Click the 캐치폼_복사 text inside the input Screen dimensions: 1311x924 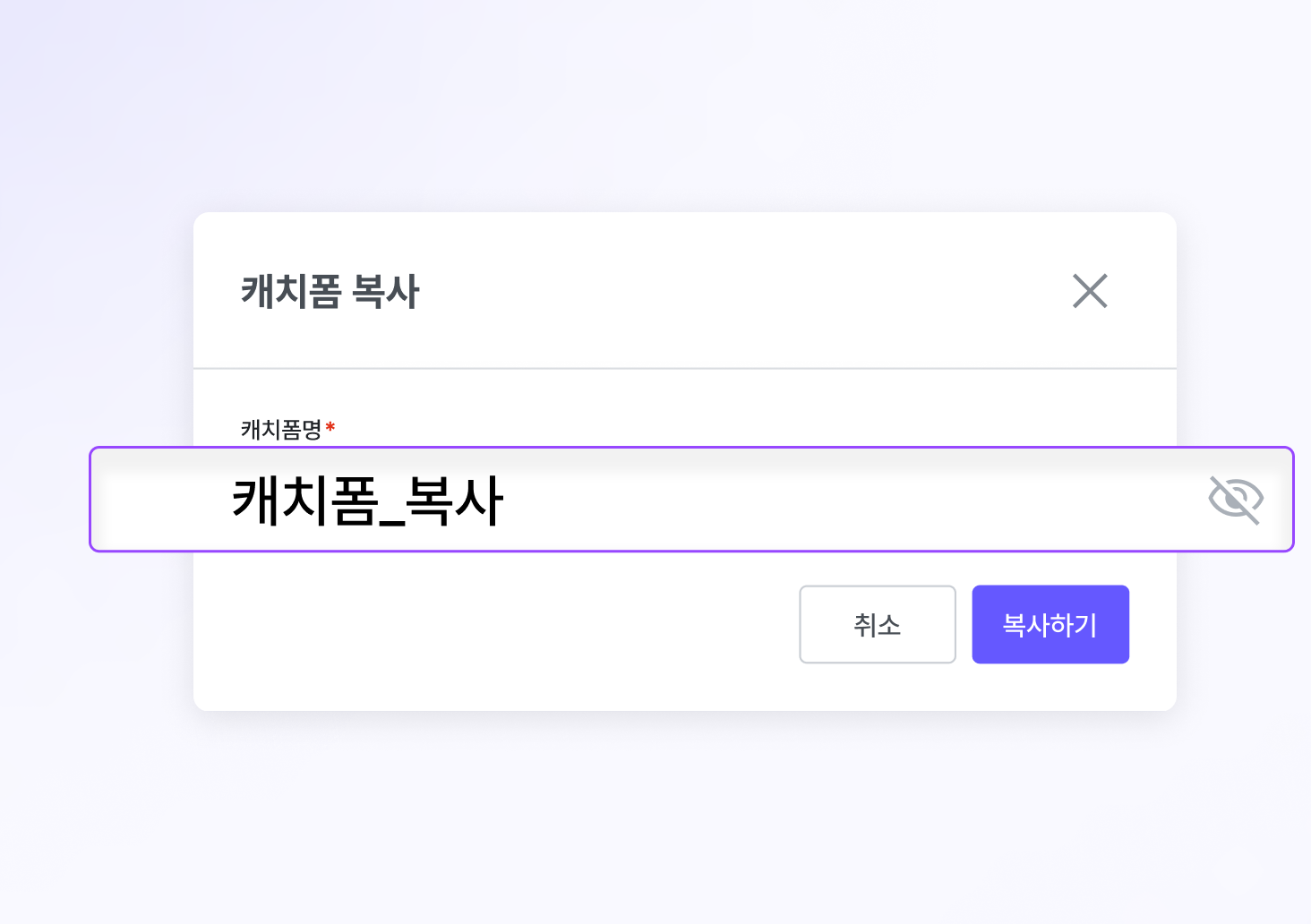(368, 500)
